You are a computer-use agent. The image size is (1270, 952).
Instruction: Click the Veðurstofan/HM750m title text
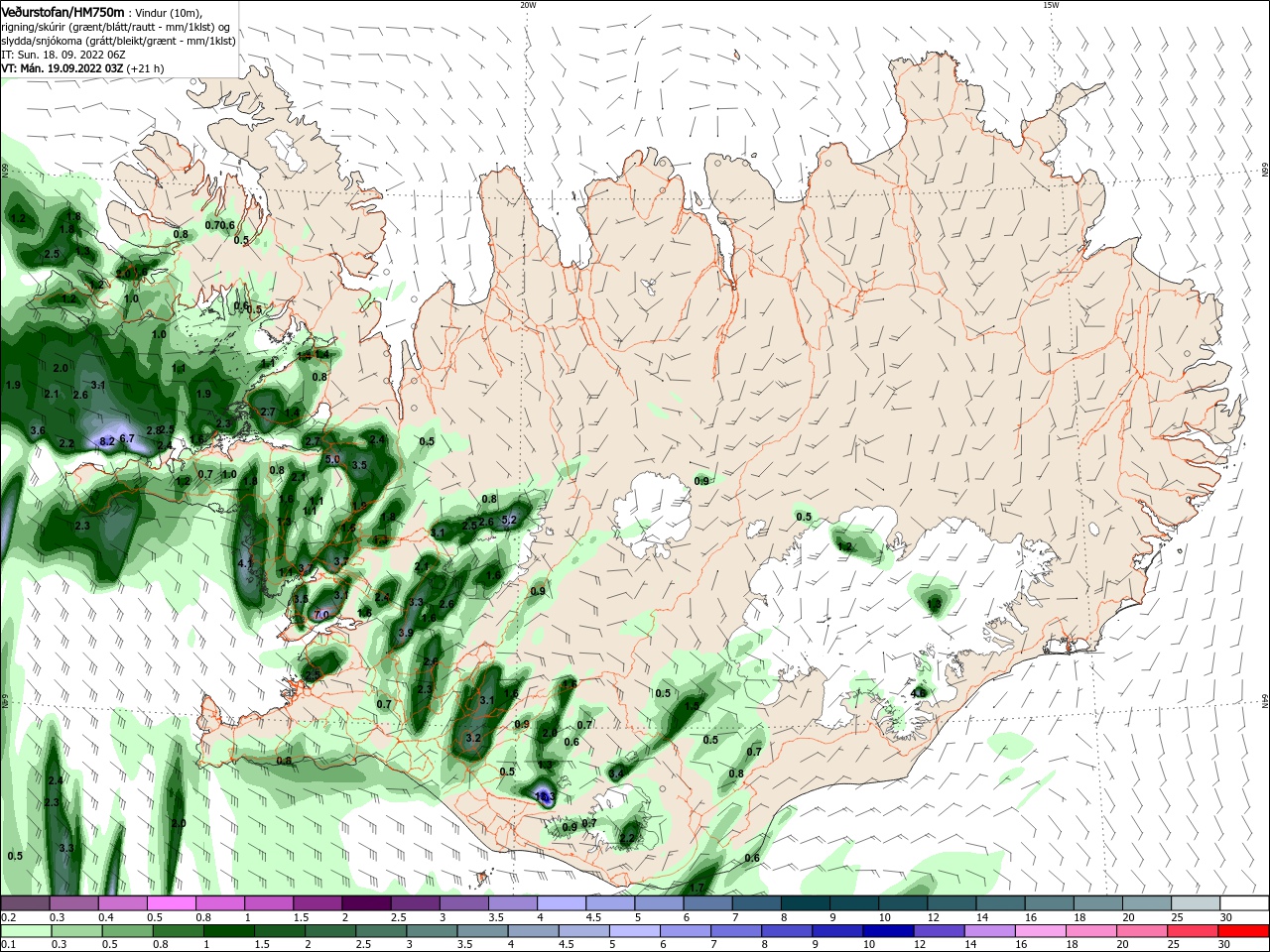click(x=63, y=11)
